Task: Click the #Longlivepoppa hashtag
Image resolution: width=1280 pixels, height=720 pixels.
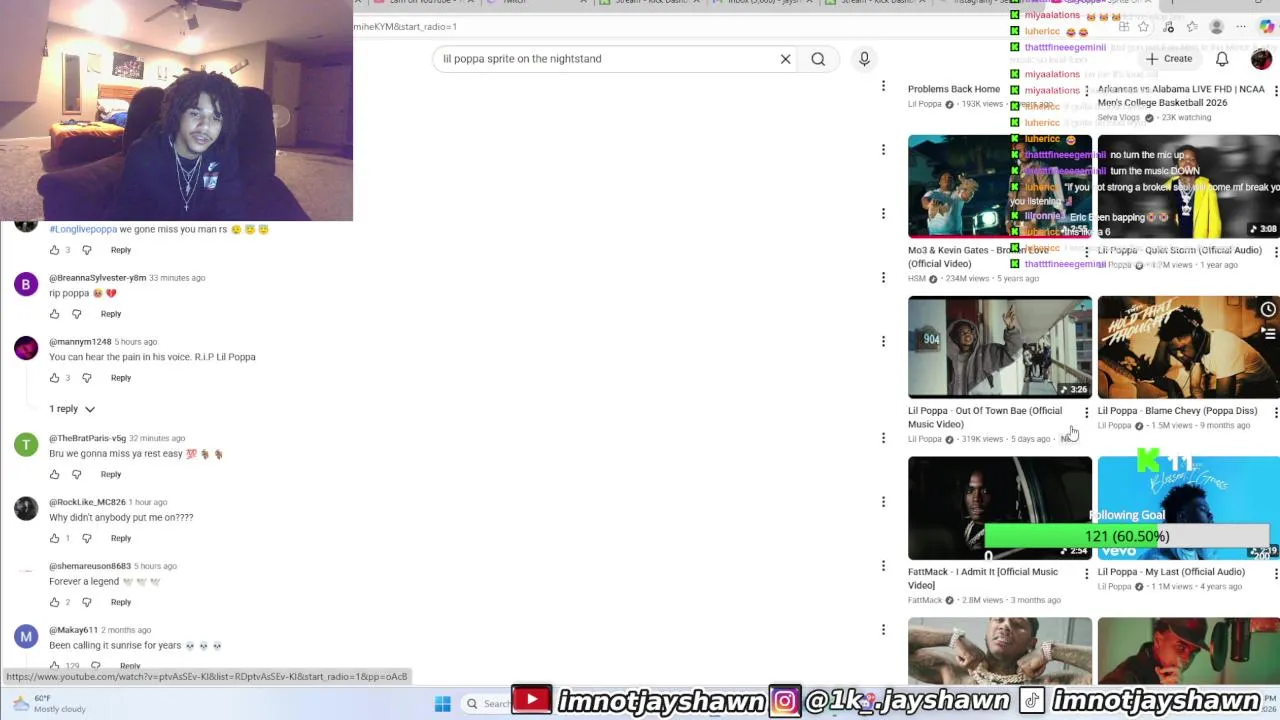Action: 83,229
